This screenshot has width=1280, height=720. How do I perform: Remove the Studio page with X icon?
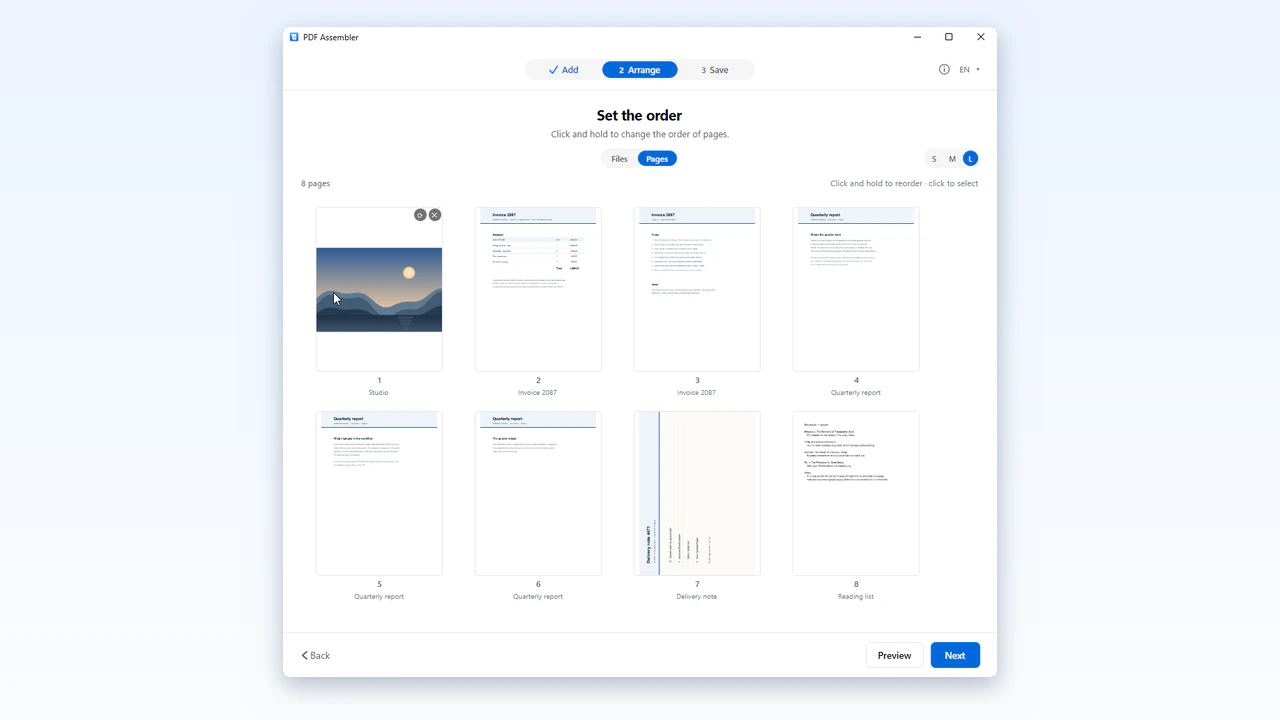tap(435, 215)
